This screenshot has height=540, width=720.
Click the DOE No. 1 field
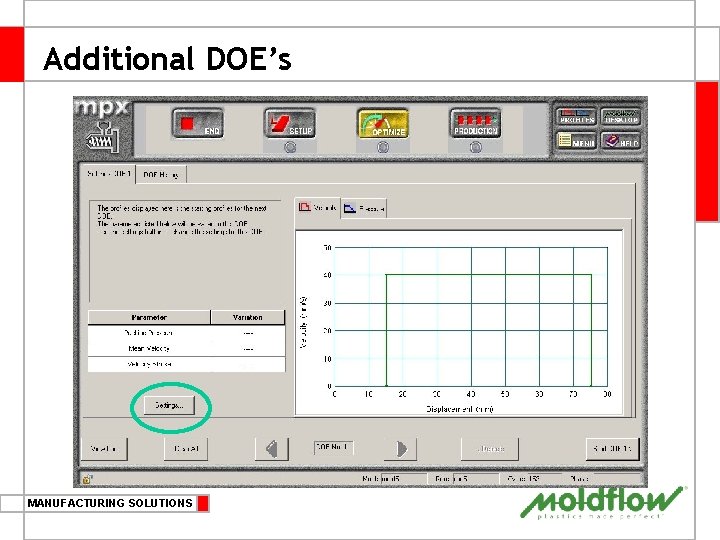tap(334, 447)
